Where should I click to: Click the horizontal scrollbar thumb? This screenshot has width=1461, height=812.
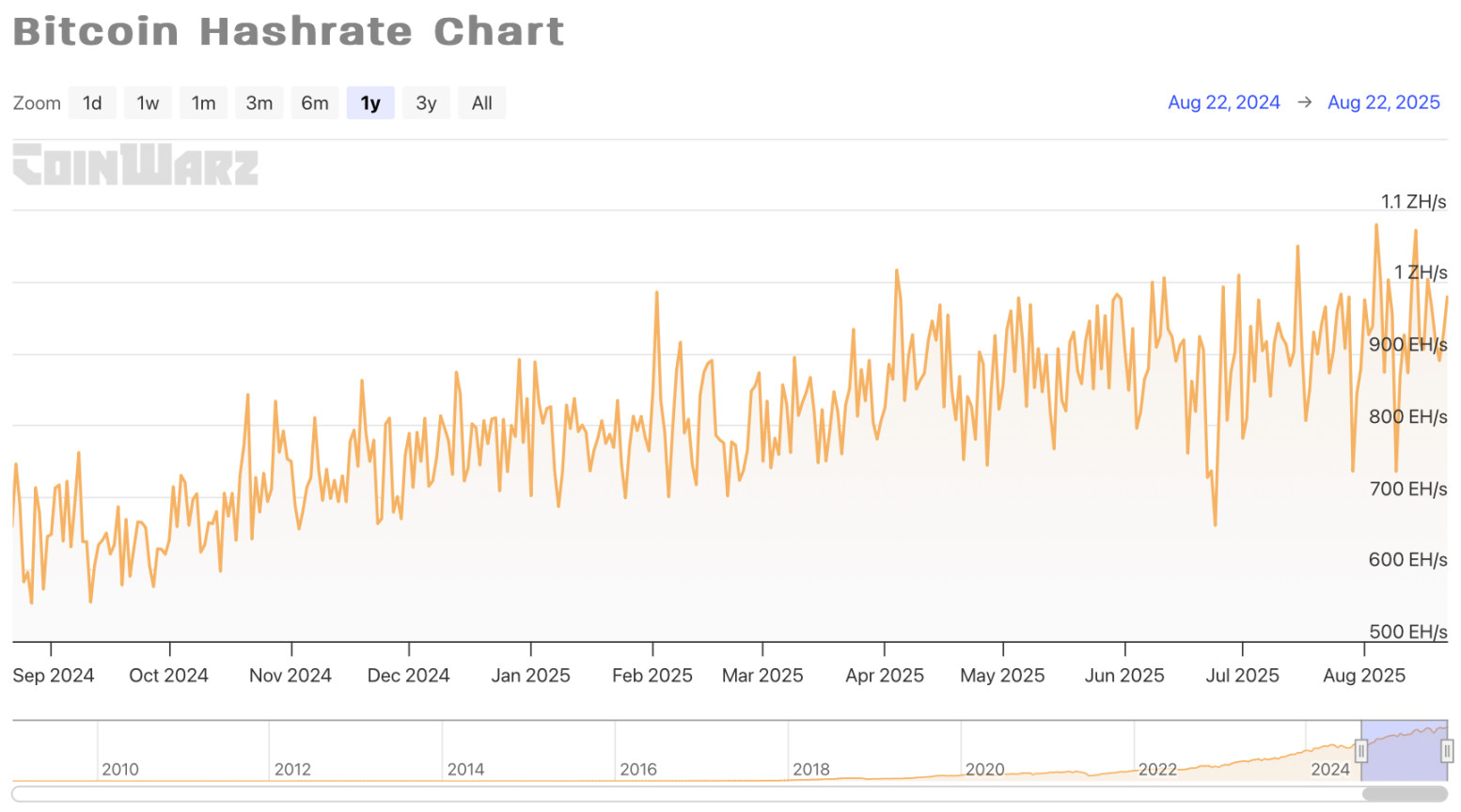(x=1404, y=795)
